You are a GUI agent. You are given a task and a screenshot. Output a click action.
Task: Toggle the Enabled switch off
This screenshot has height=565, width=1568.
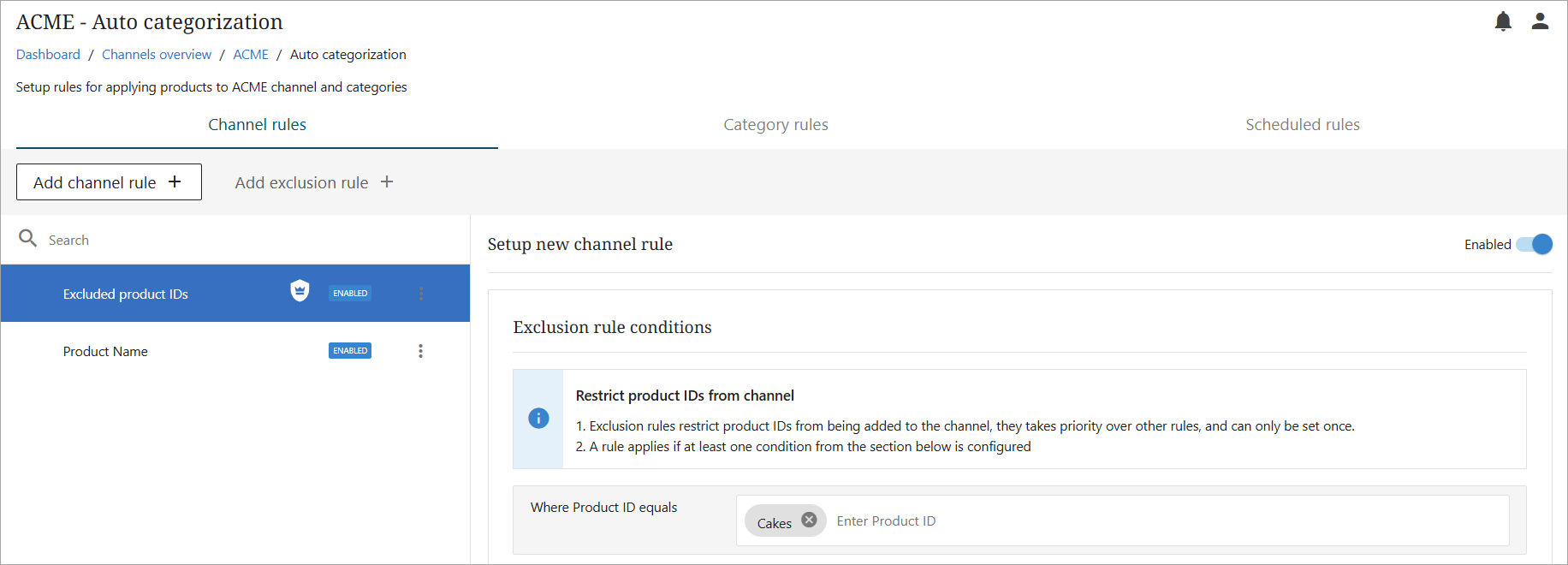(1534, 245)
